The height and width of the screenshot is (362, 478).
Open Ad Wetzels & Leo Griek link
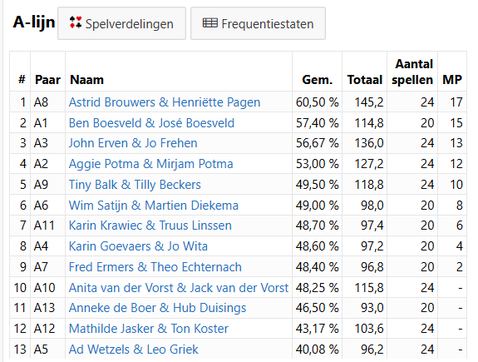[133, 349]
